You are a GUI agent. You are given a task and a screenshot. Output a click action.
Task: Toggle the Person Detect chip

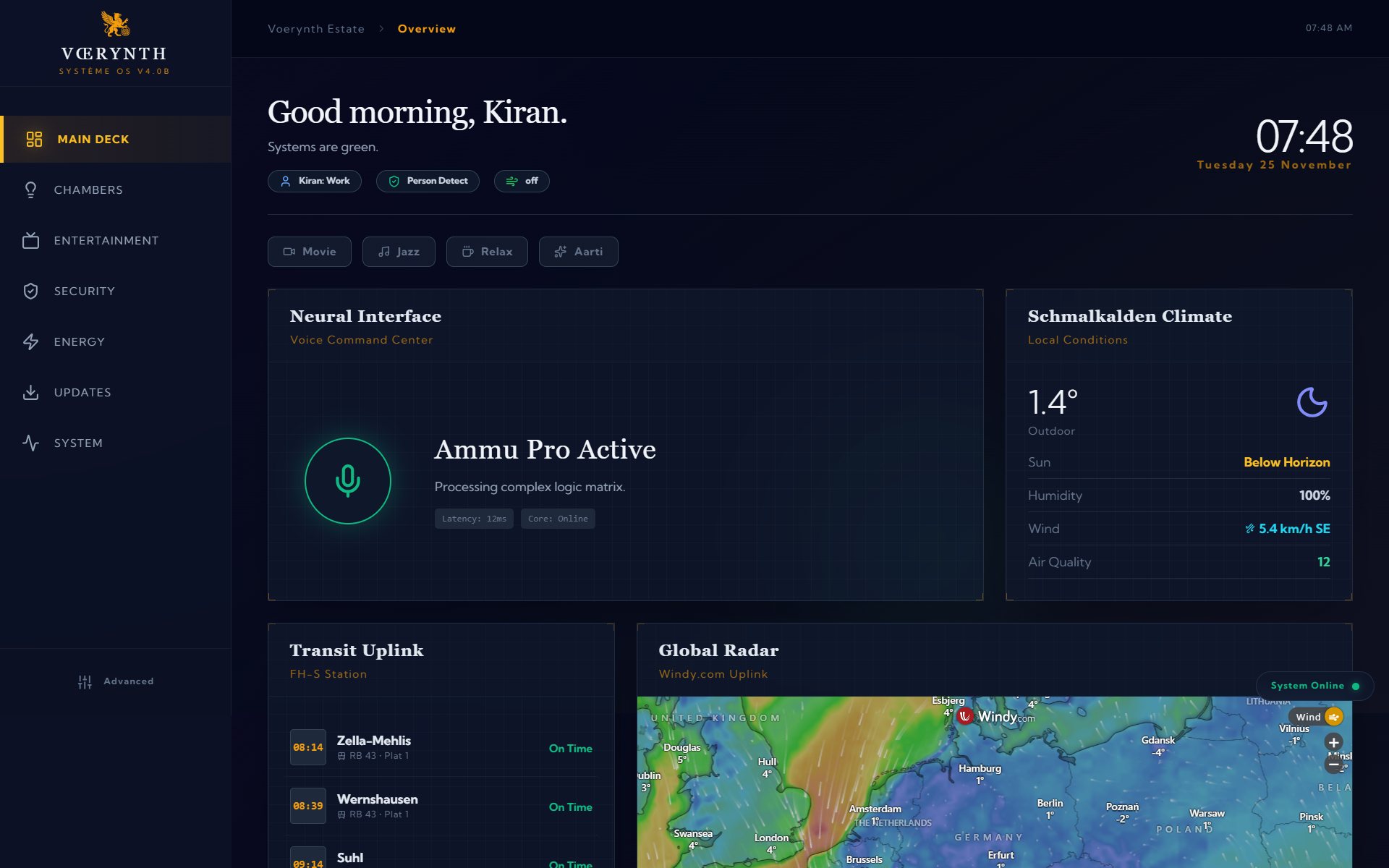pos(428,181)
